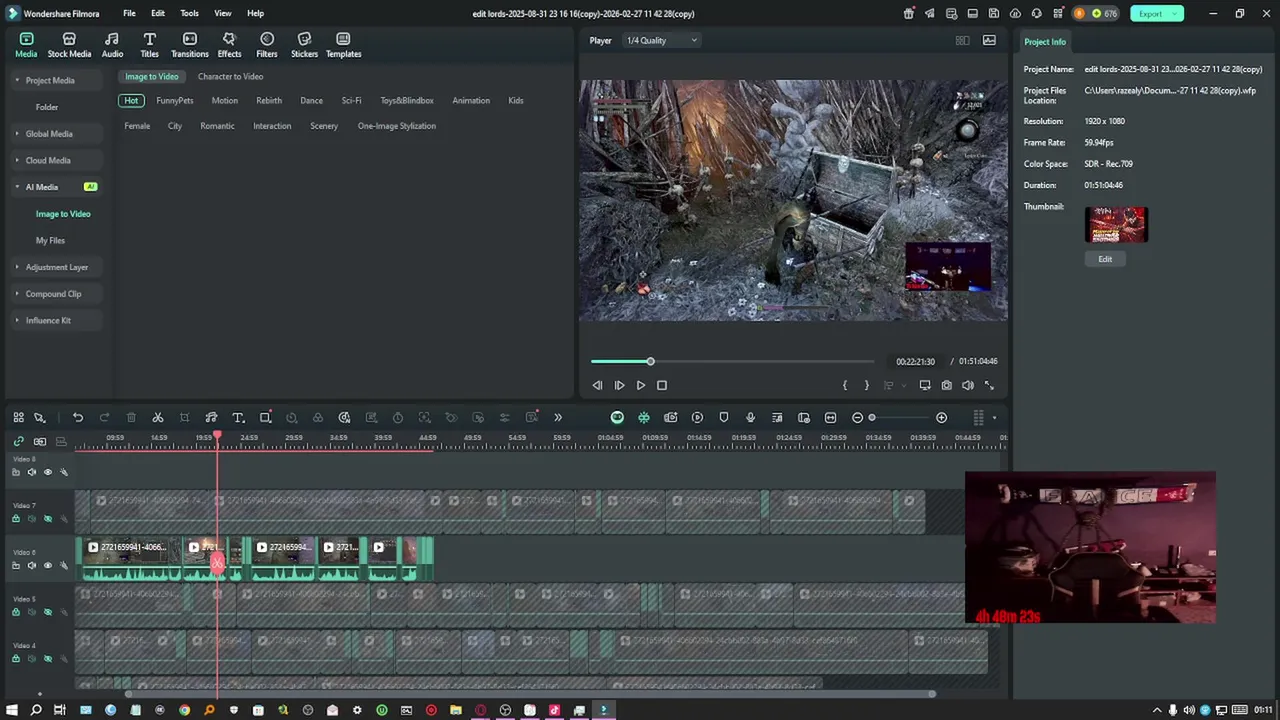Choose the One-Image Stylization category
The width and height of the screenshot is (1280, 720).
[x=397, y=126]
